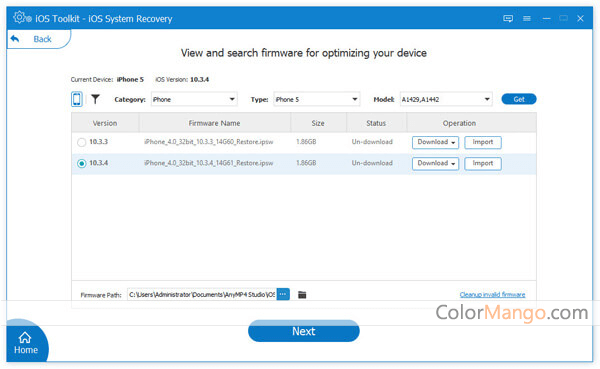The image size is (600, 369).
Task: Click Import for the 10.3.3 firmware
Action: (483, 142)
